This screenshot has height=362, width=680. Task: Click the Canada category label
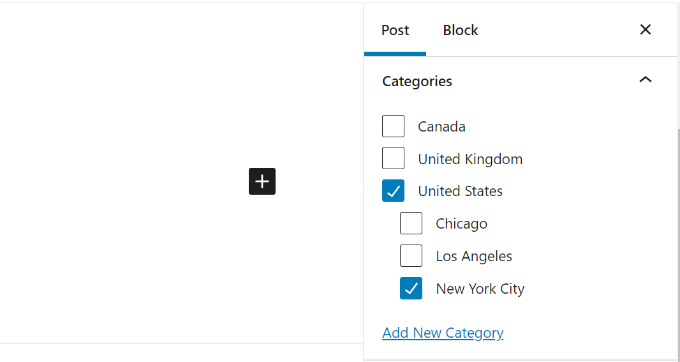pyautogui.click(x=441, y=127)
